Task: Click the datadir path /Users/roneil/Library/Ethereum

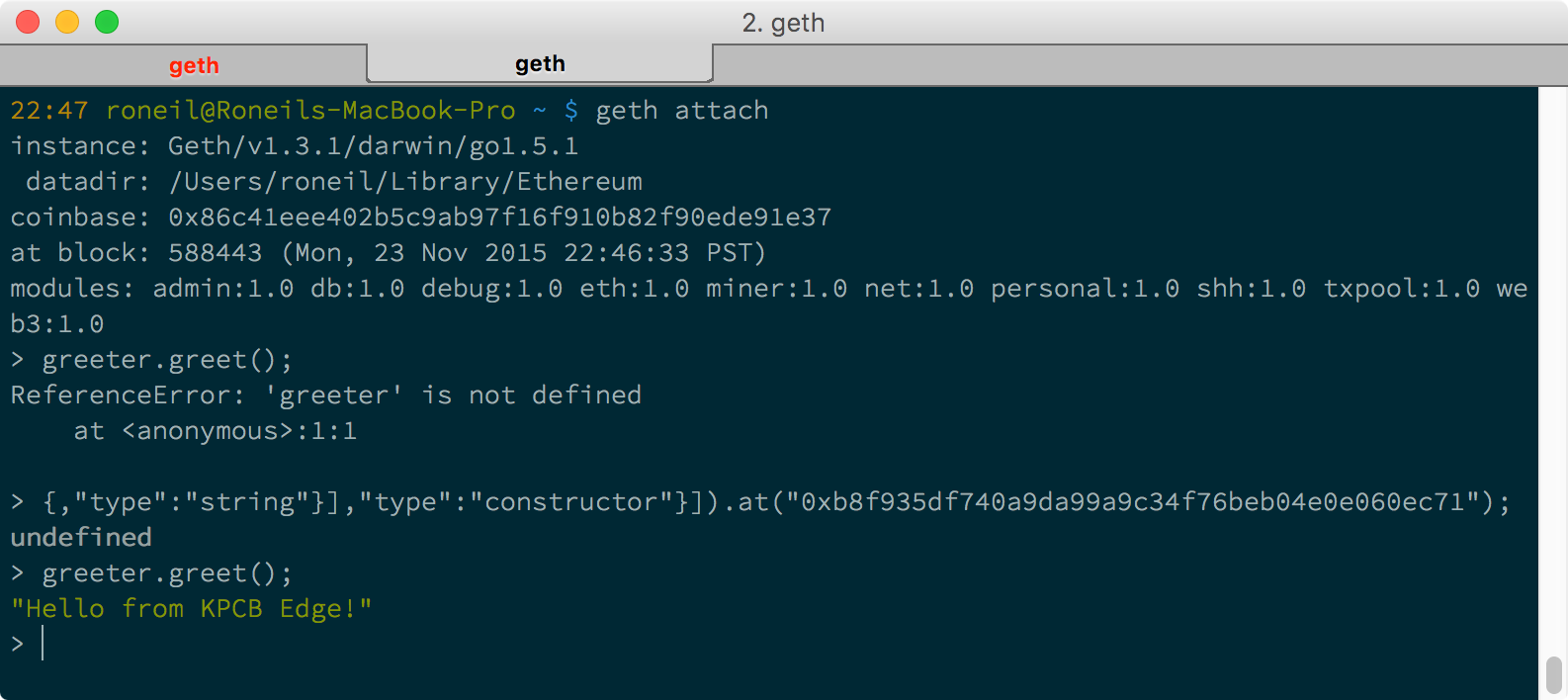Action: pyautogui.click(x=405, y=182)
